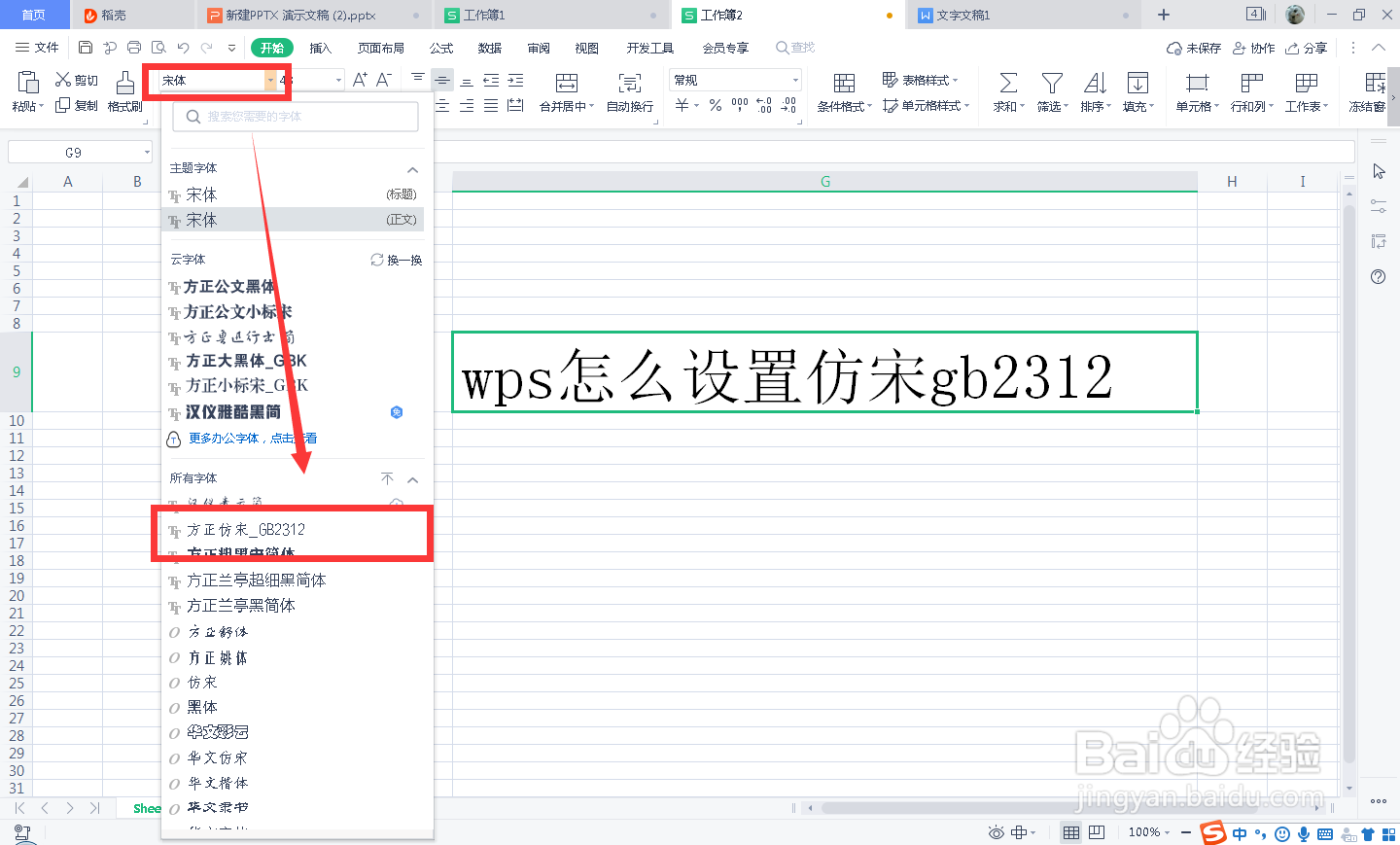
Task: Click the 分享 share button
Action: (1306, 48)
